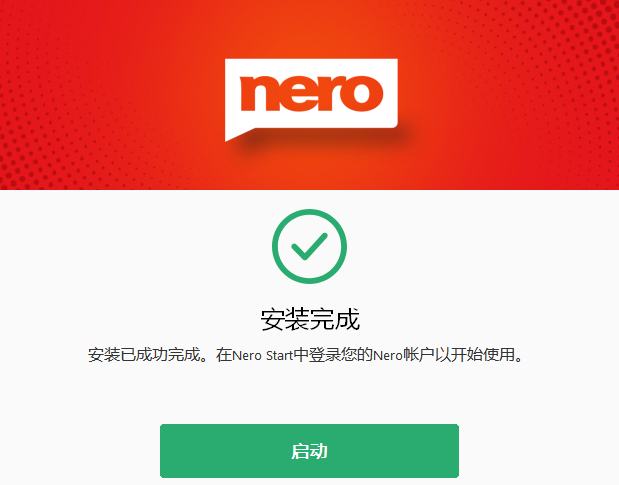Click the red dotted banner left of logo
The width and height of the screenshot is (619, 485).
click(111, 95)
